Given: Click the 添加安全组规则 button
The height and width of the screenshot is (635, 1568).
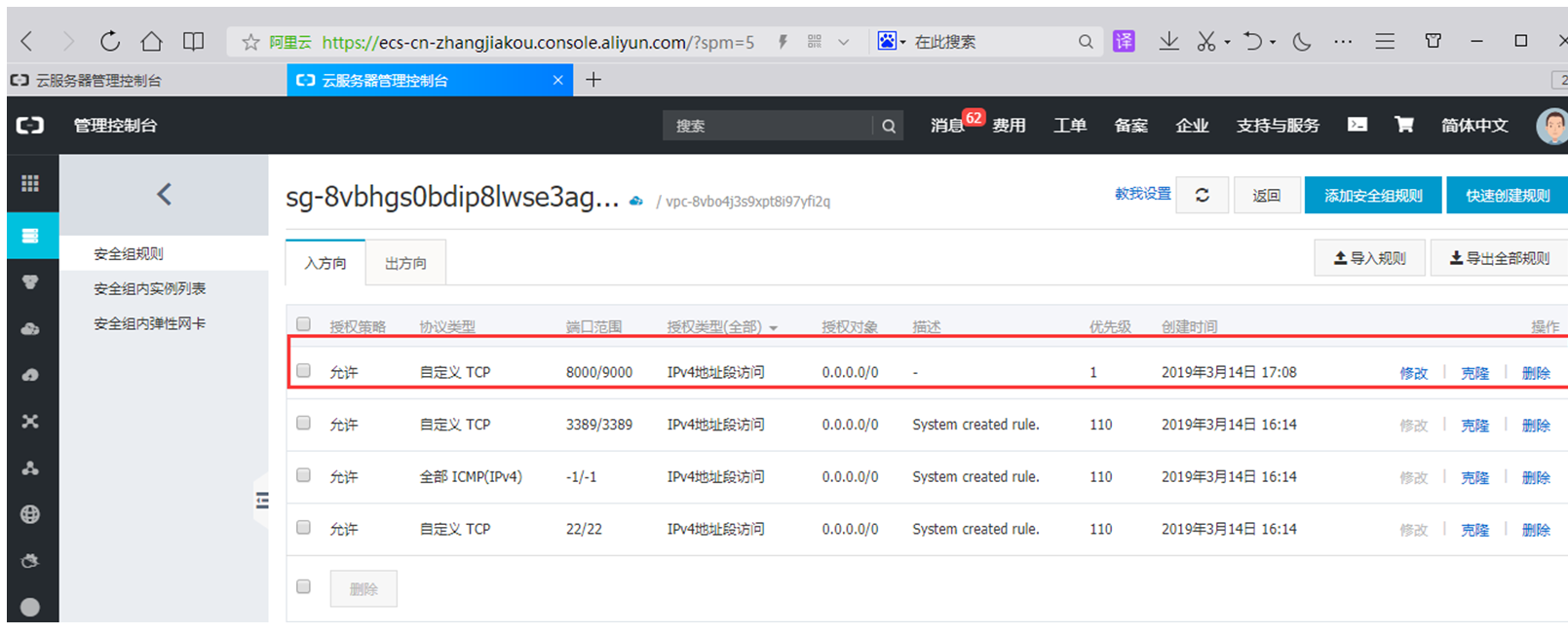Looking at the screenshot, I should [1372, 196].
